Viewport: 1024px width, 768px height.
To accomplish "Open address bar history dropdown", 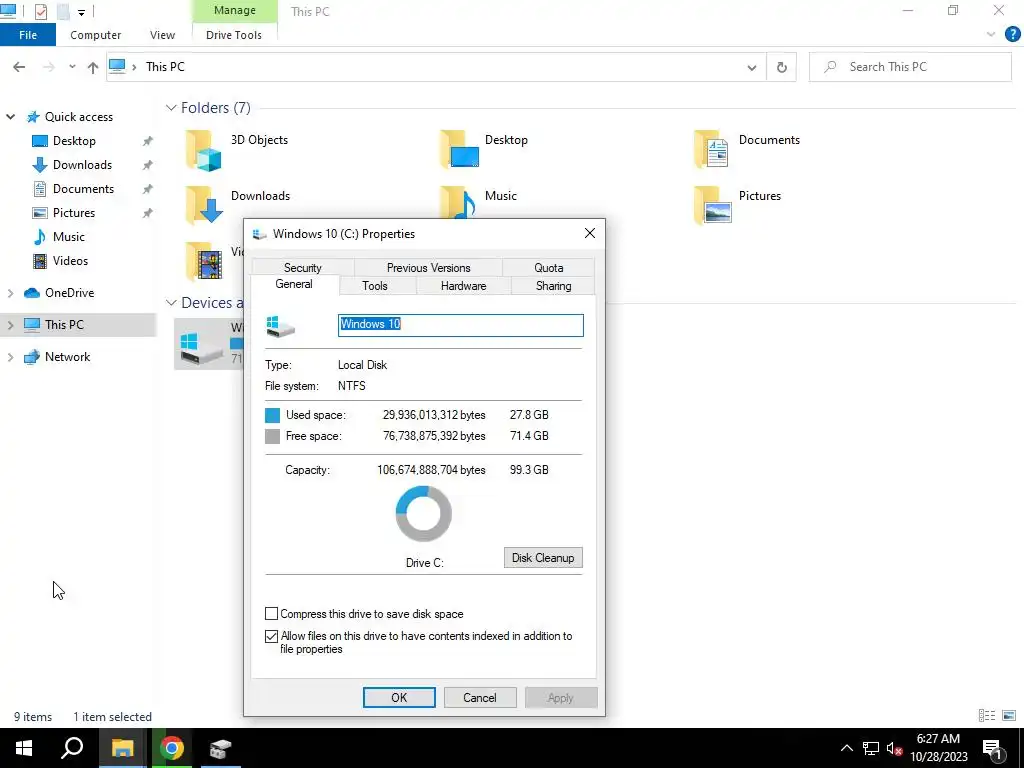I will 752,67.
